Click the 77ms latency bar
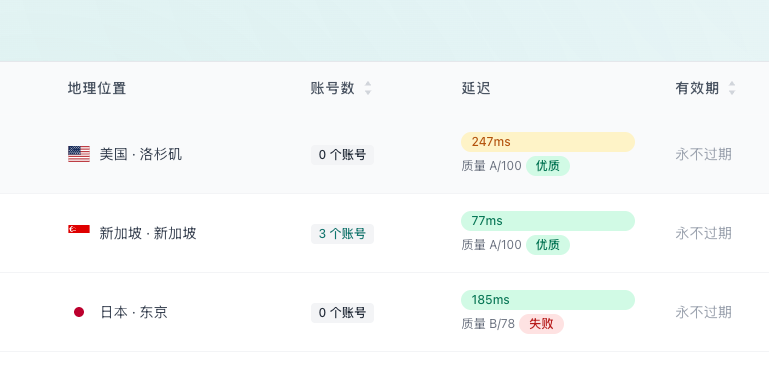The image size is (769, 391). (x=548, y=221)
